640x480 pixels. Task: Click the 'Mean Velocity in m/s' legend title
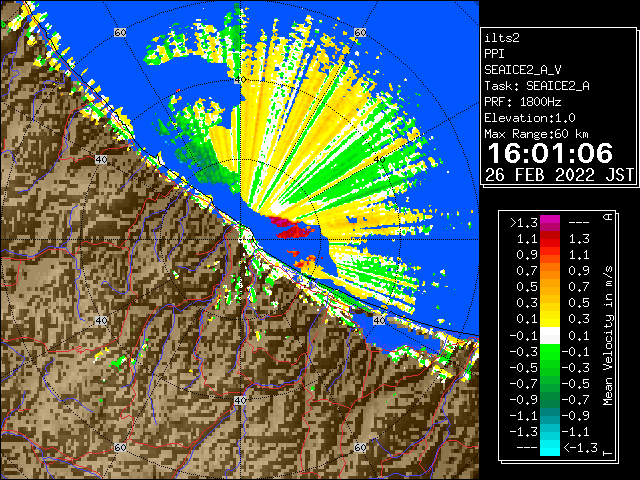coord(608,336)
